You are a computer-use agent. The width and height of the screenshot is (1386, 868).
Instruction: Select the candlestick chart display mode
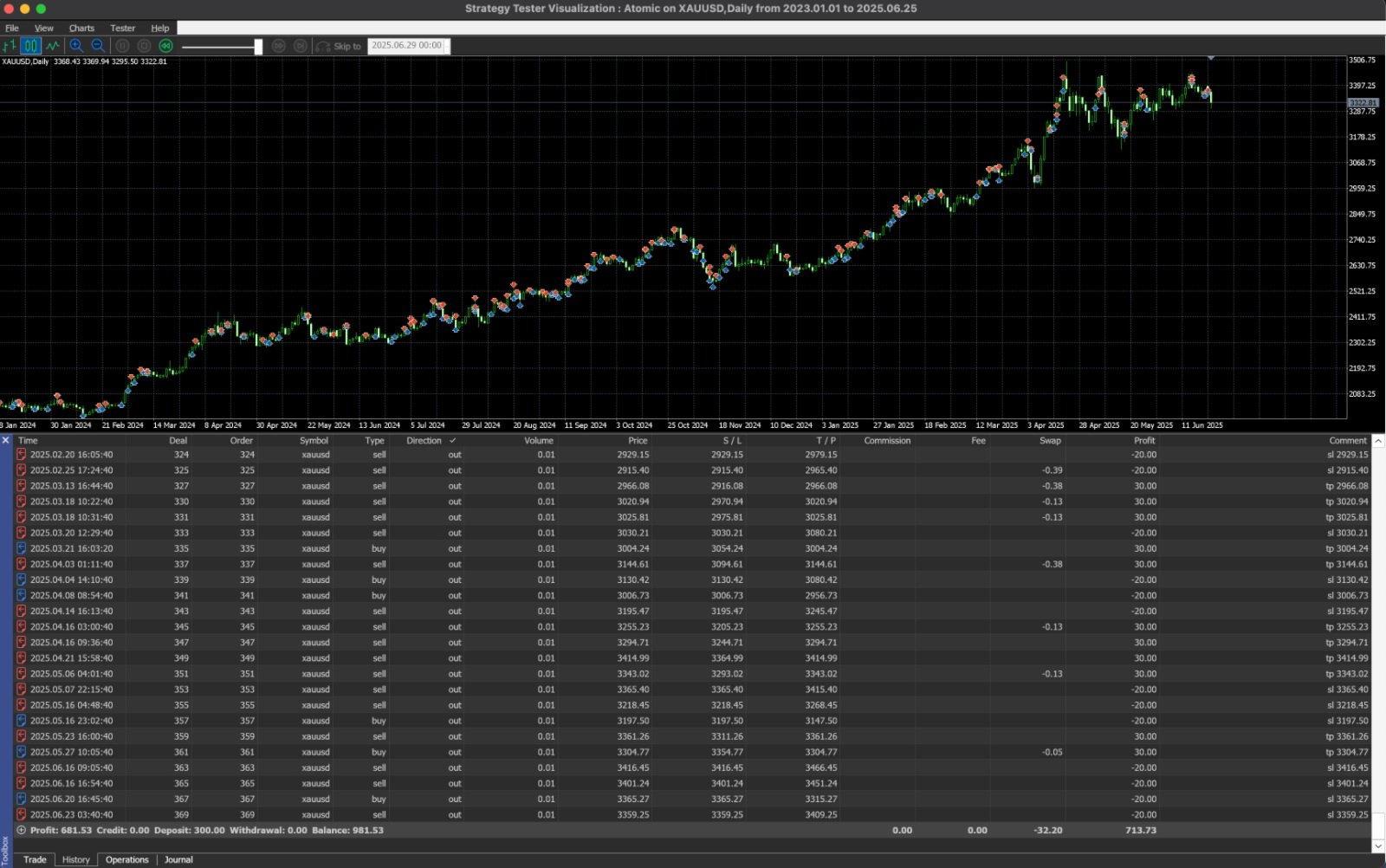tap(30, 46)
